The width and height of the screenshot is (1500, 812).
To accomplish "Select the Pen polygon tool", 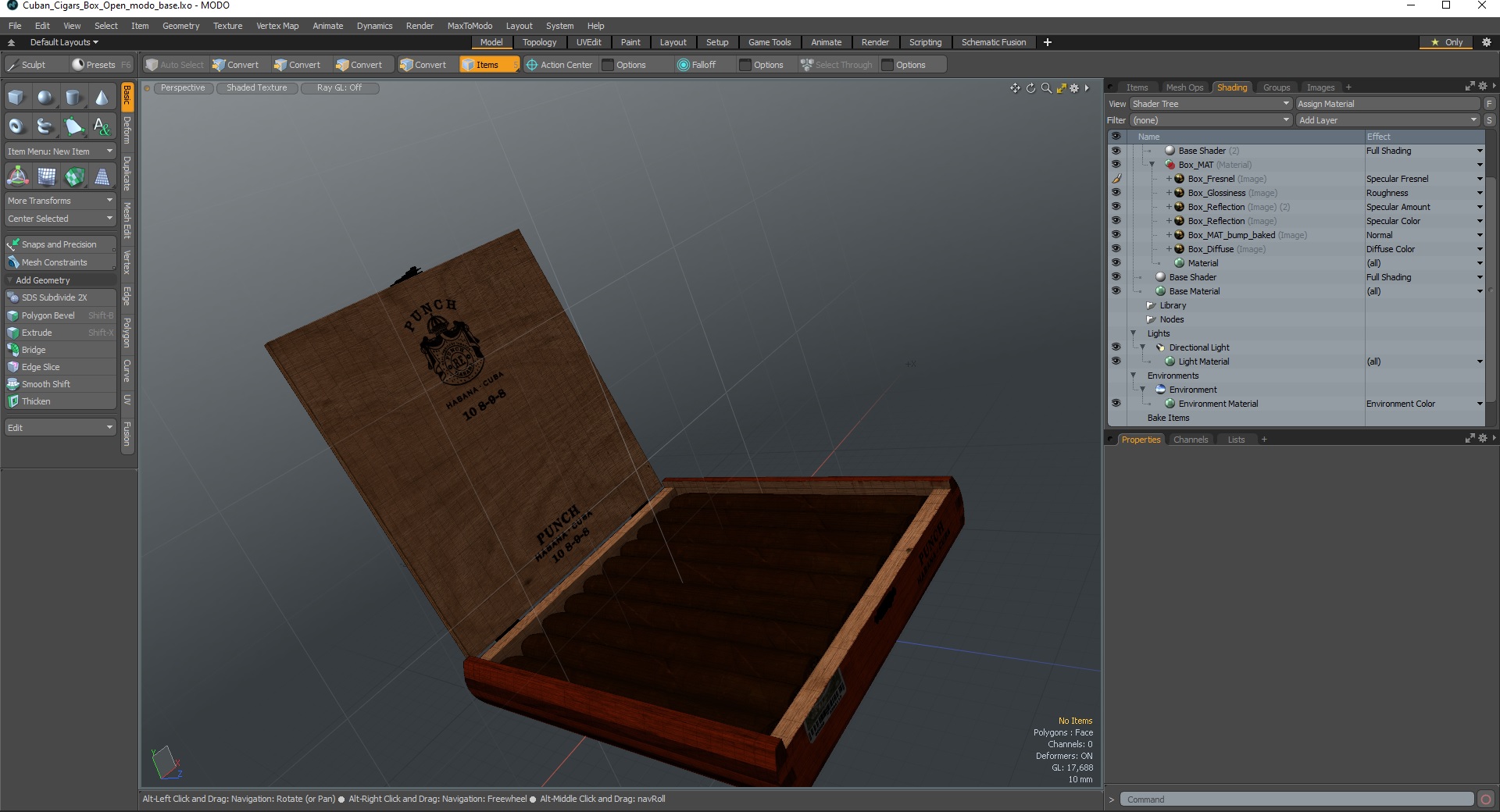I will [73, 126].
